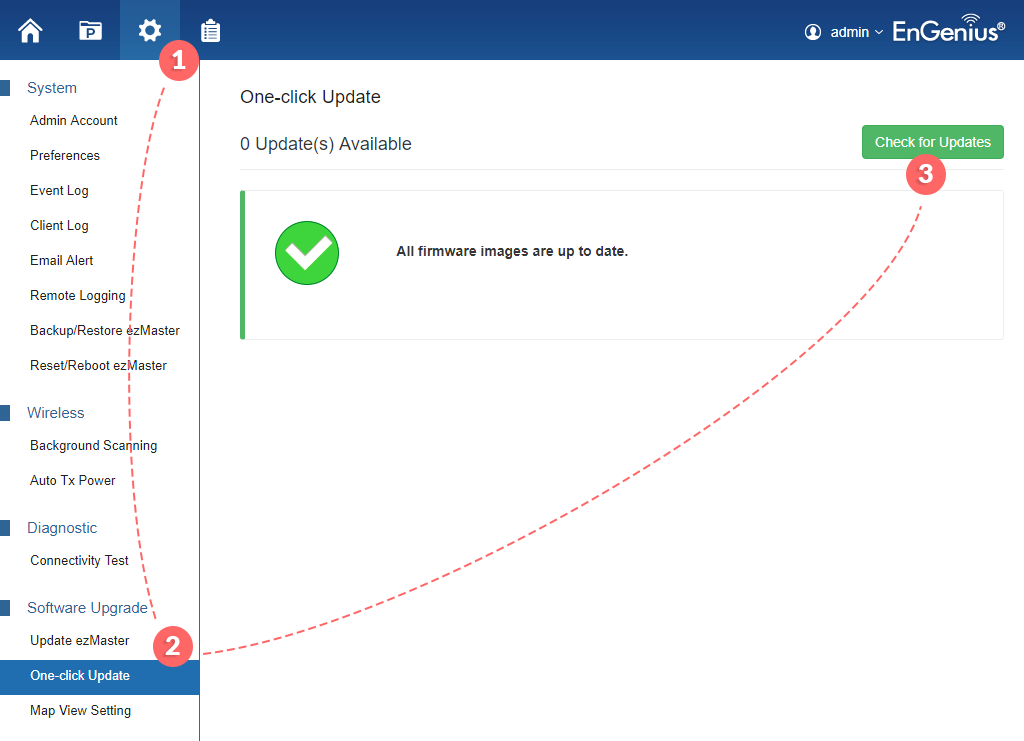
Task: Open Connectivity Test page
Action: pyautogui.click(x=79, y=561)
